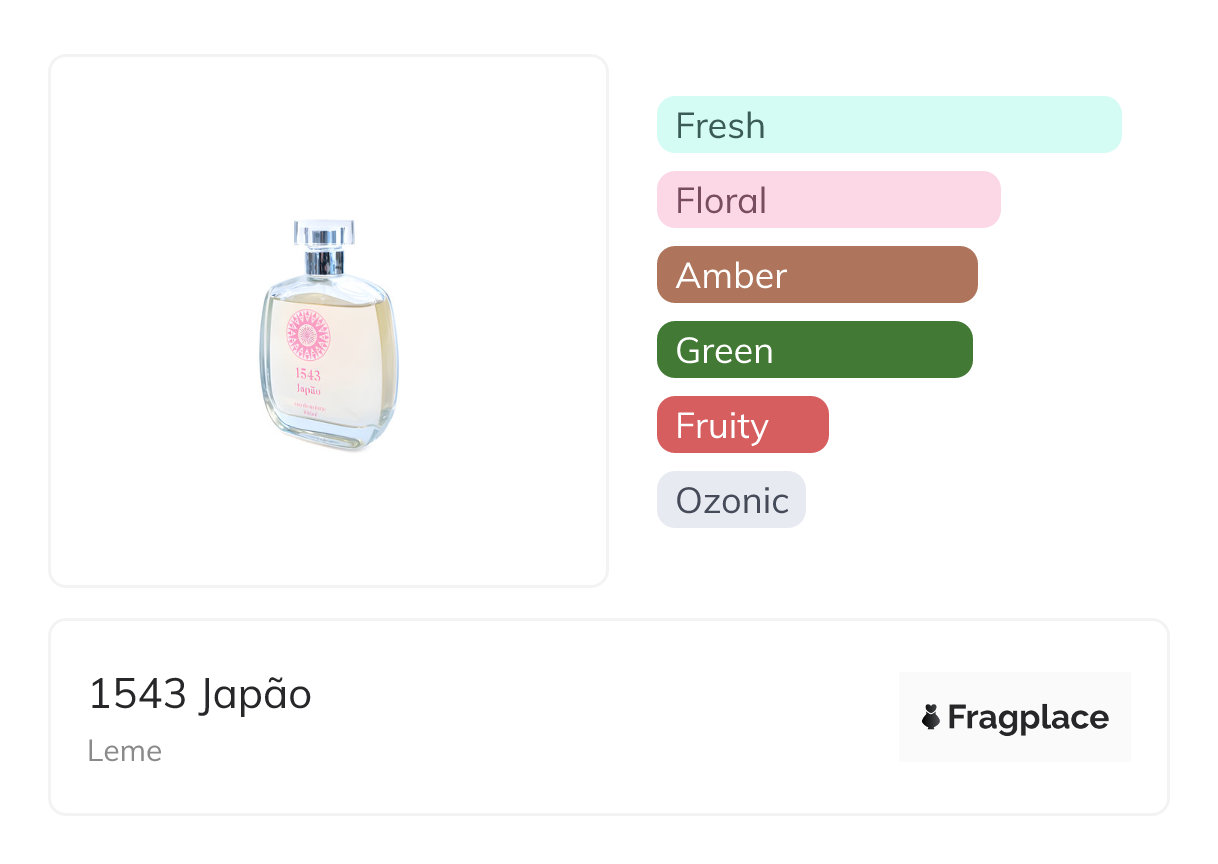The height and width of the screenshot is (864, 1218).
Task: Click the pink "1543" text on bottle label
Action: 308,375
